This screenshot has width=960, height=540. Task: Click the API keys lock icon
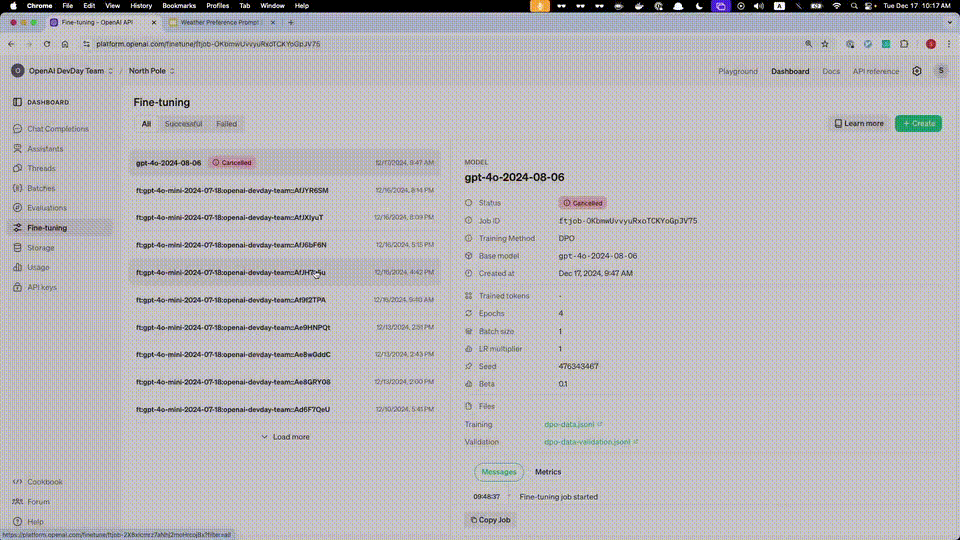[17, 287]
